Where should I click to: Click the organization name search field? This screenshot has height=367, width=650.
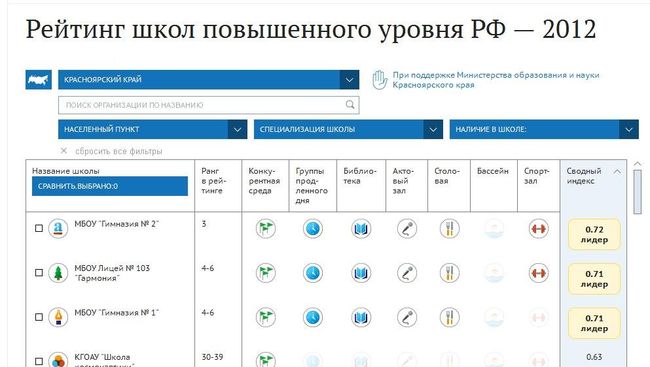pos(209,105)
